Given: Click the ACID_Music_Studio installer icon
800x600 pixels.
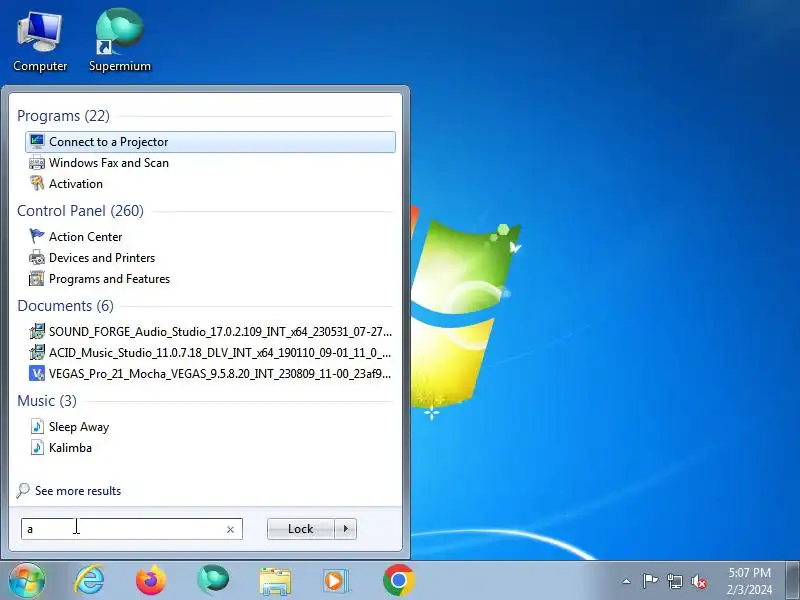Looking at the screenshot, I should (x=37, y=353).
